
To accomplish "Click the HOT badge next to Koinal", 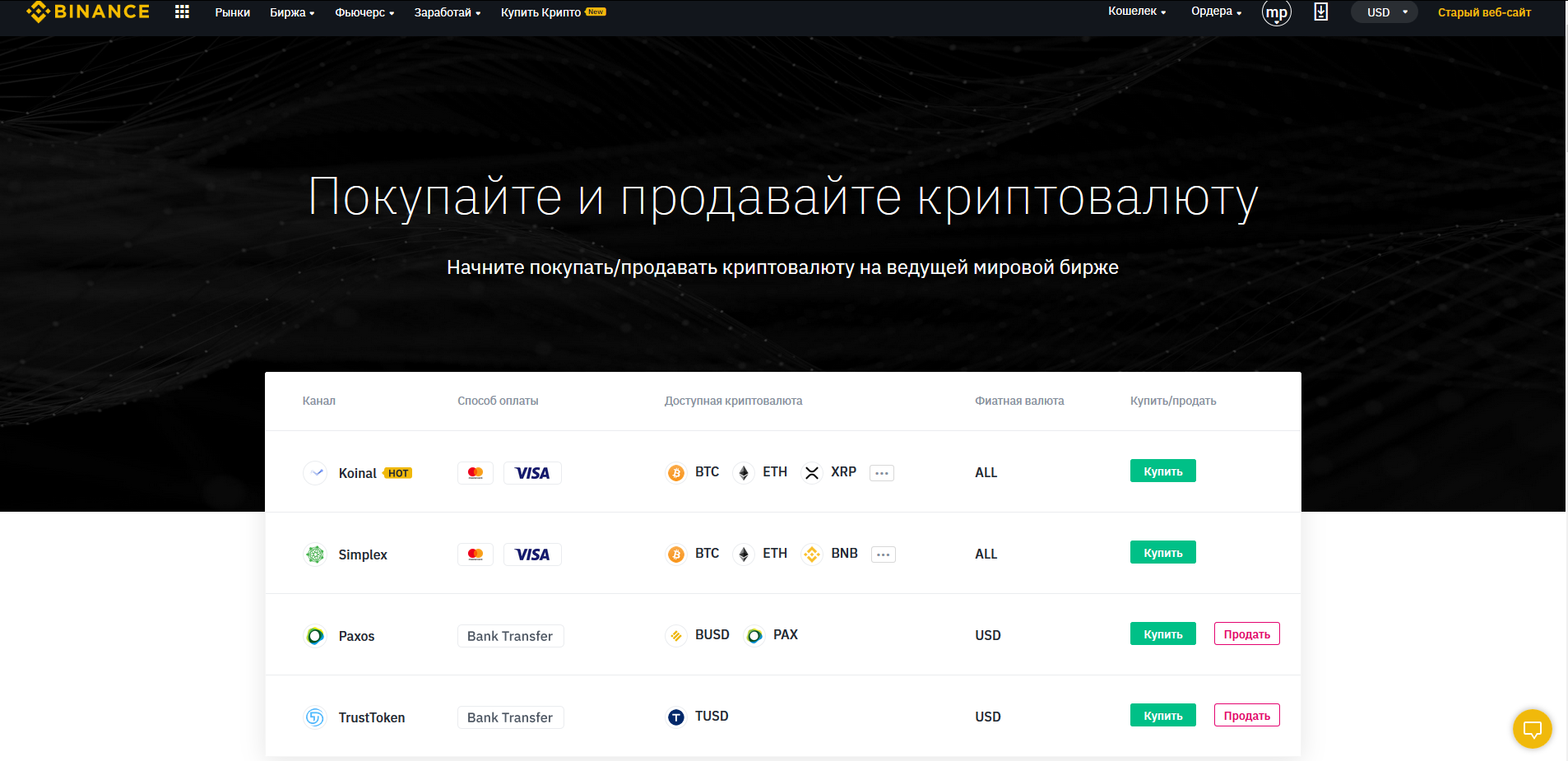I will click(398, 473).
